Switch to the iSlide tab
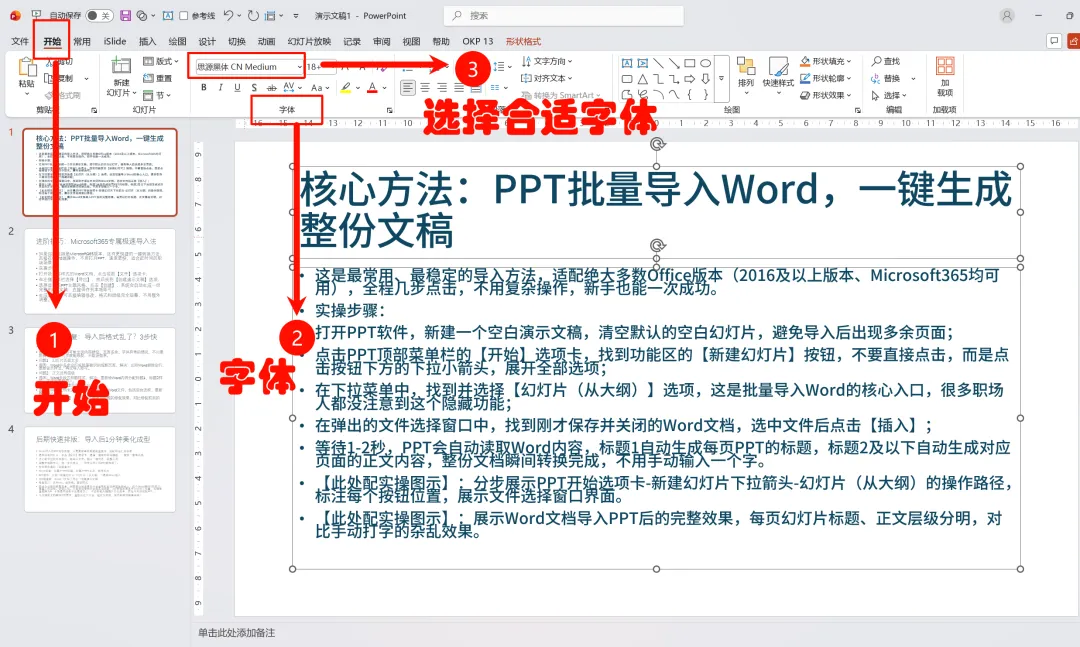Screen dimensions: 1080x647 (x=115, y=41)
